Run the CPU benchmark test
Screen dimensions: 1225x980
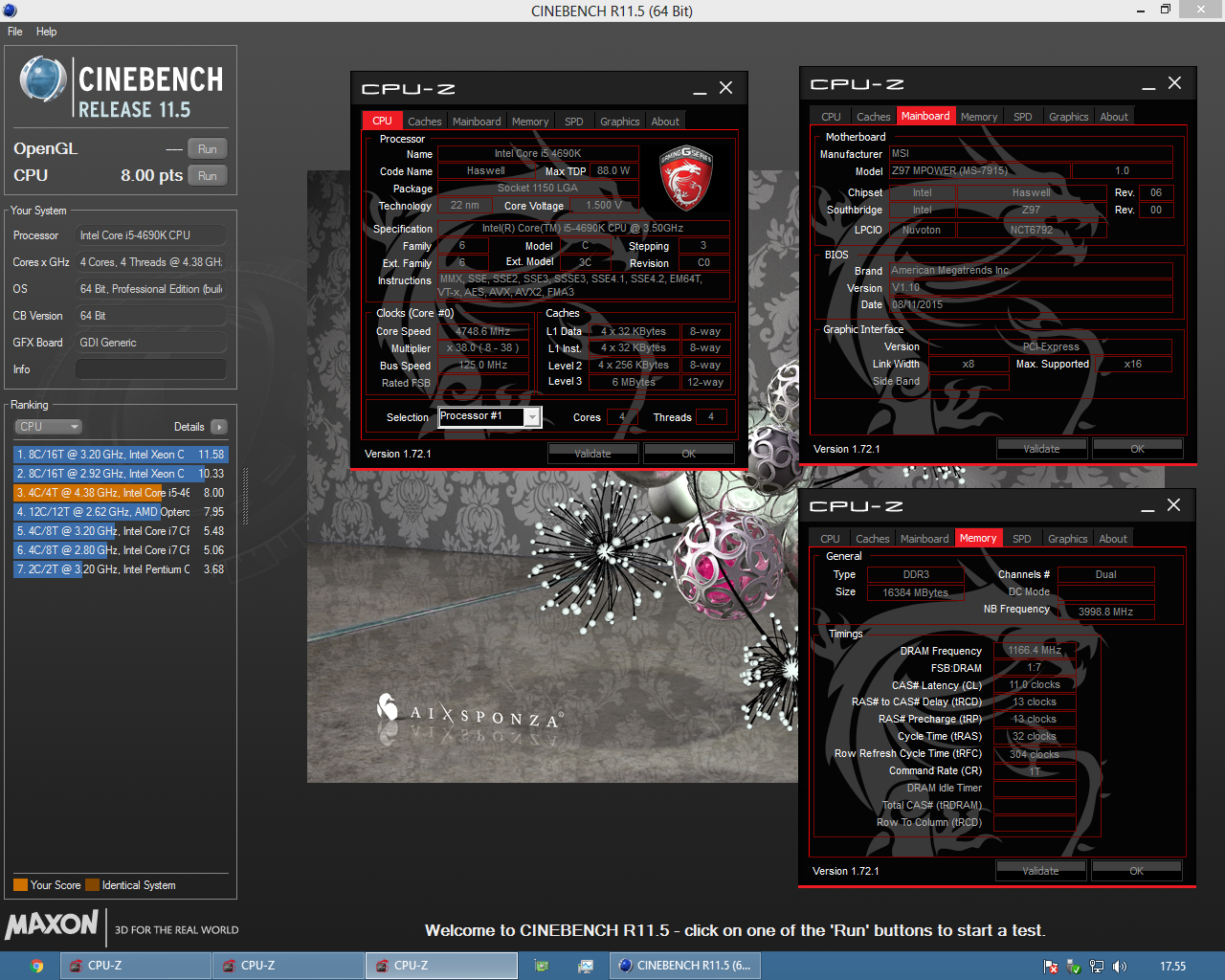pos(208,176)
